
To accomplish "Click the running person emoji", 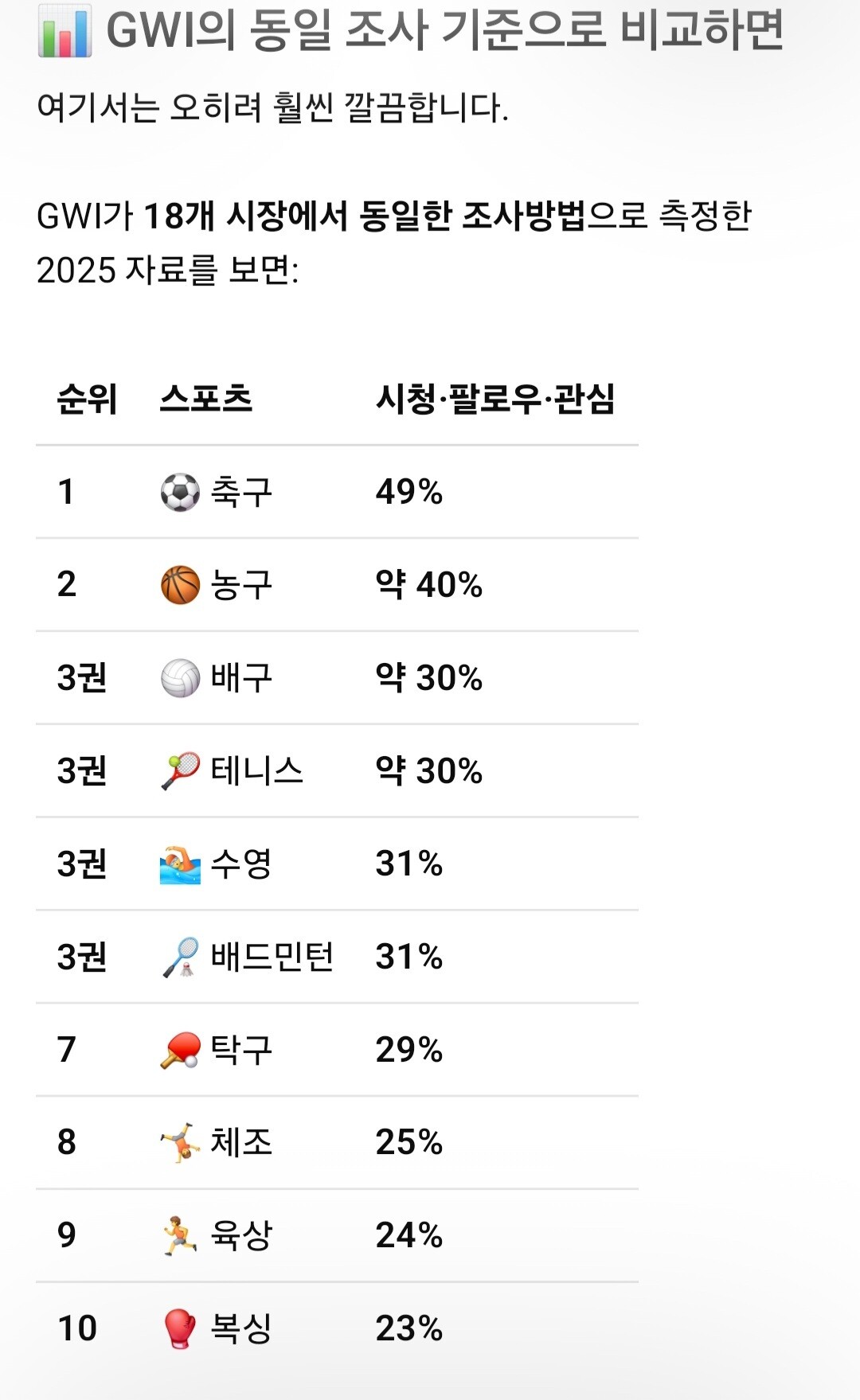I will click(180, 1236).
